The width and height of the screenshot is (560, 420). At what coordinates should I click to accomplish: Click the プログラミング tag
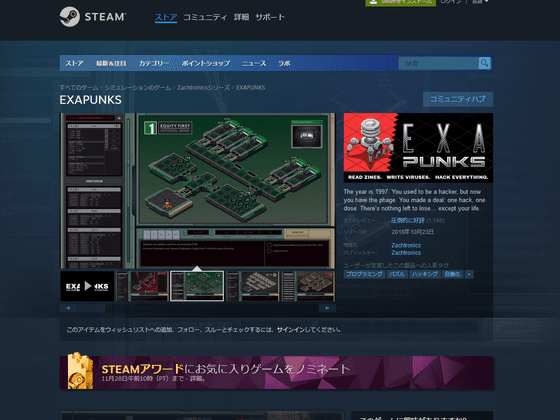point(364,274)
